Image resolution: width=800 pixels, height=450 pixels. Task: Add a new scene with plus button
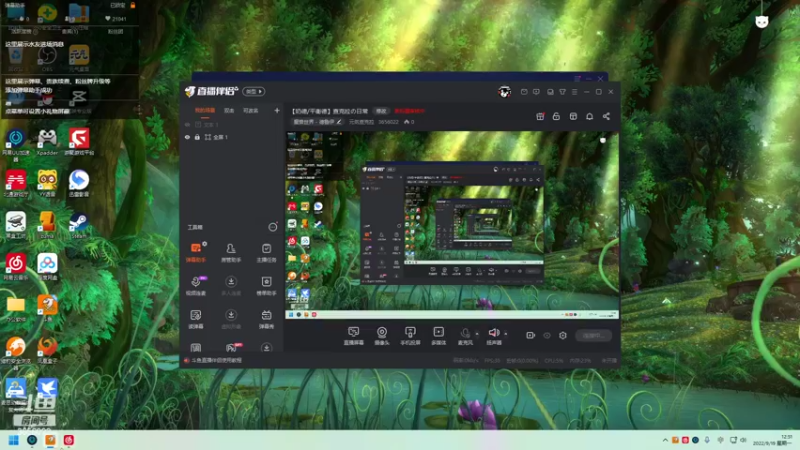tap(277, 110)
